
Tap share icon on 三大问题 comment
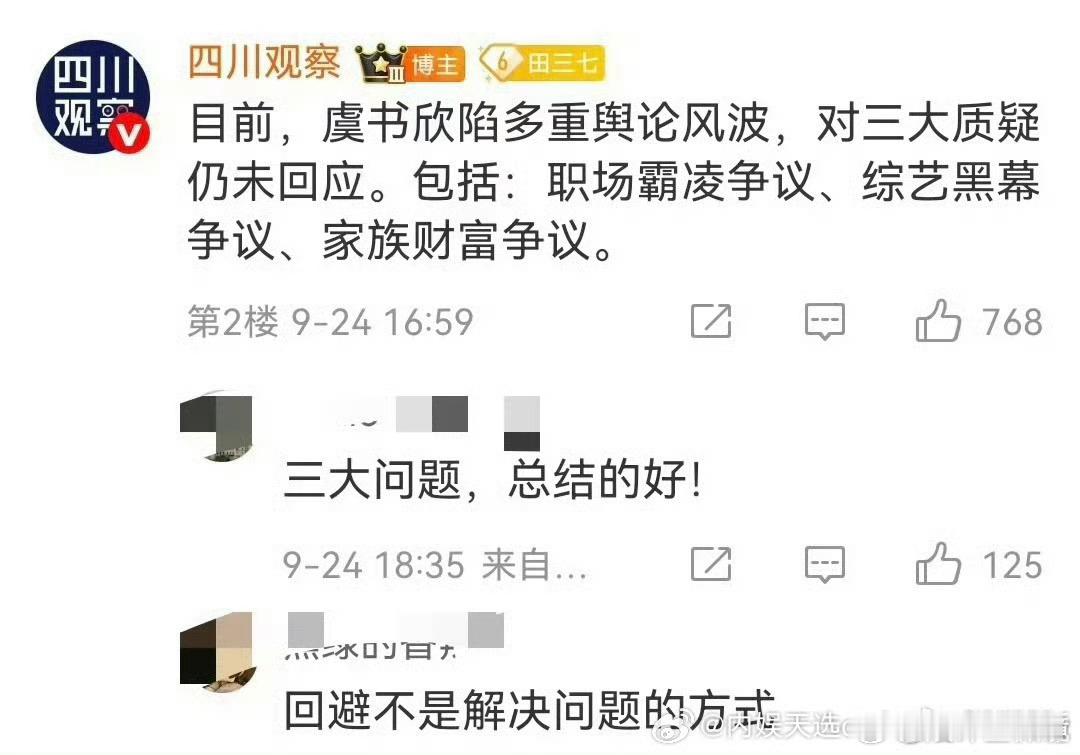click(711, 564)
